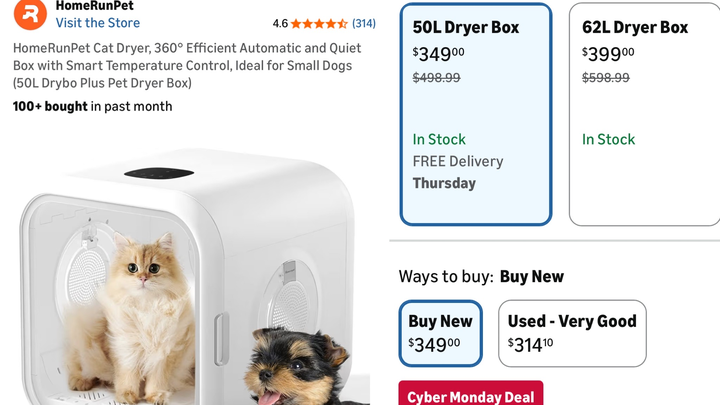This screenshot has height=405, width=720.
Task: Click the orange HomeRunPet brand logo
Action: tap(30, 14)
